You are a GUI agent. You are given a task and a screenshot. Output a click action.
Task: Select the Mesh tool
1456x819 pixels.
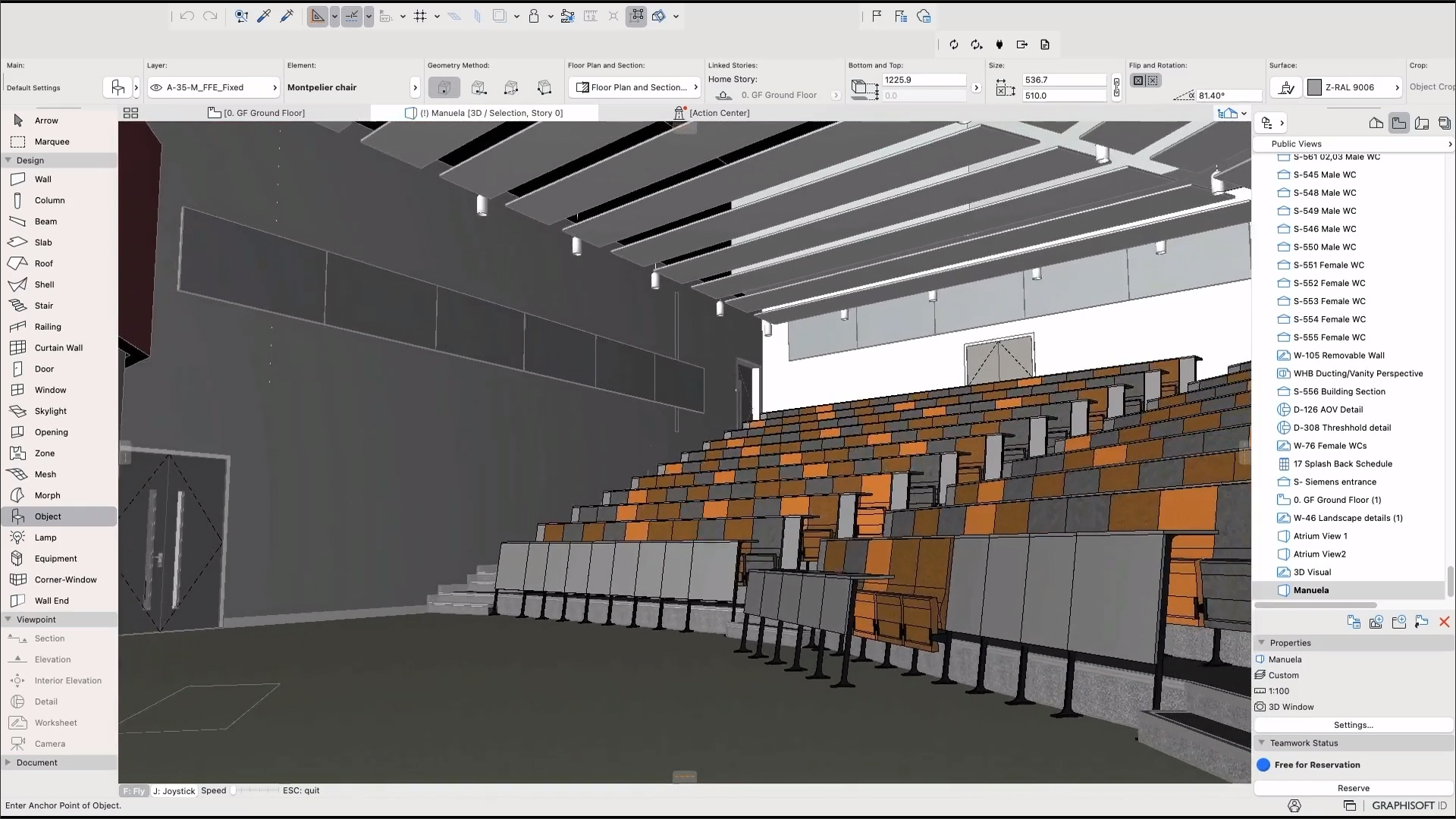tap(58, 475)
